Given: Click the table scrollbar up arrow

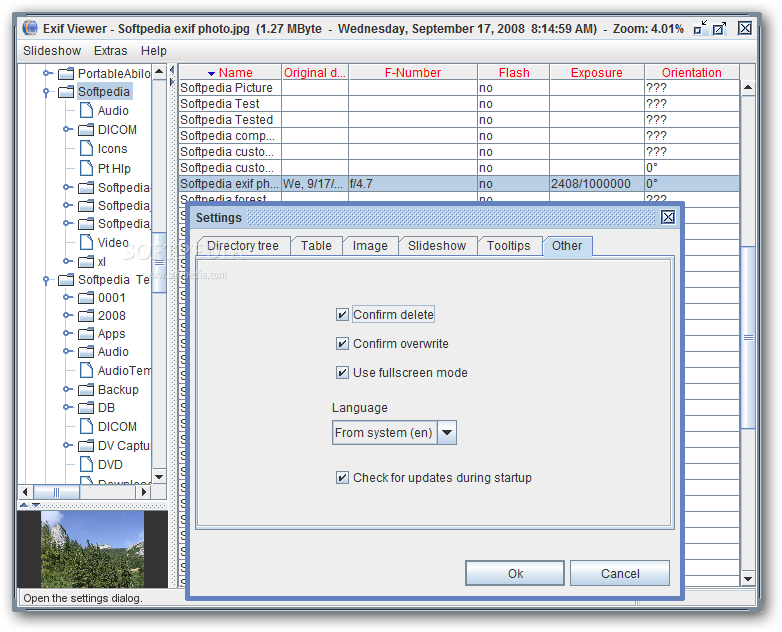Looking at the screenshot, I should (748, 88).
